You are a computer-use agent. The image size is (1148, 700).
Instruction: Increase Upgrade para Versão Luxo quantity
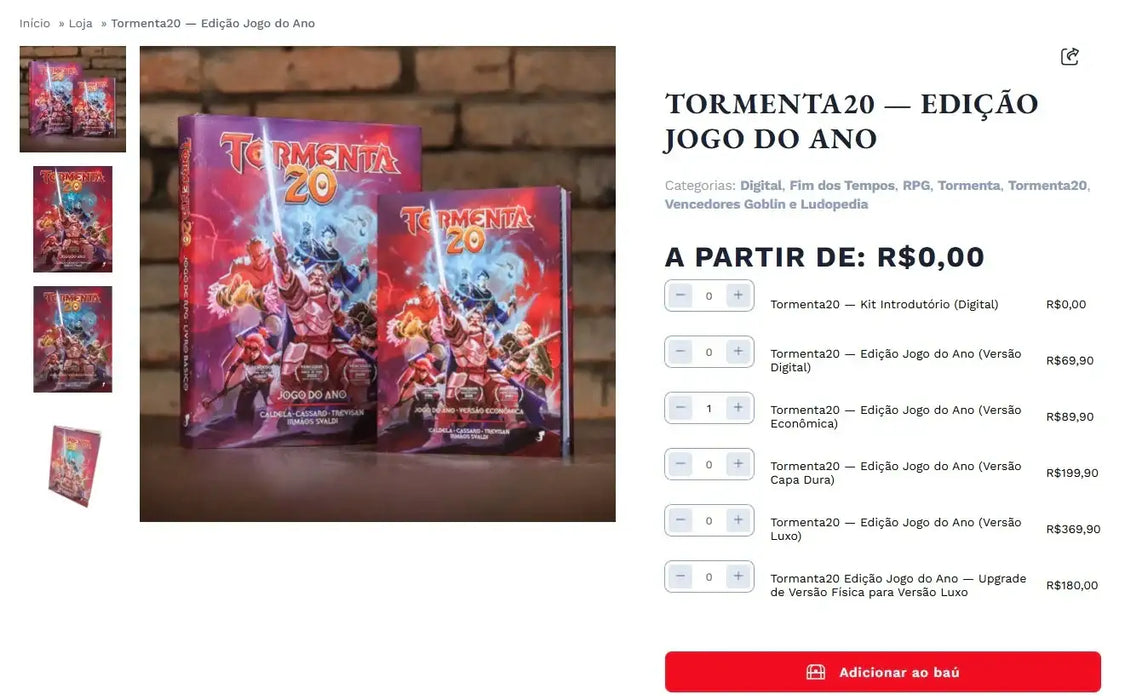coord(738,576)
